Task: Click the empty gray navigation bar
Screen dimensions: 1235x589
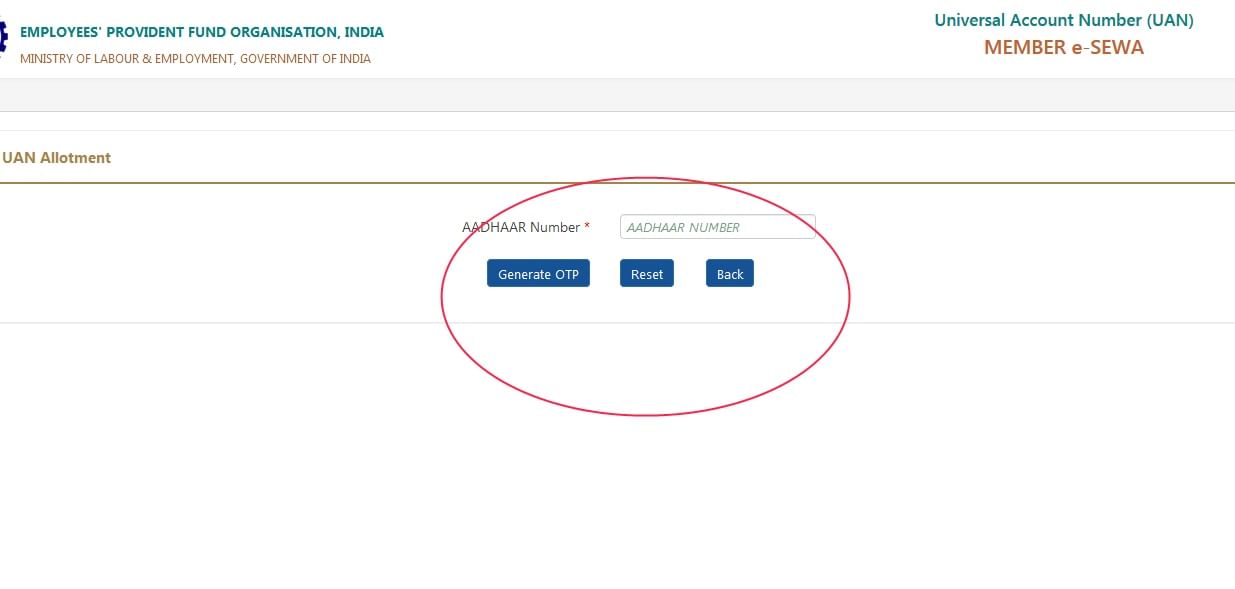Action: 617,93
